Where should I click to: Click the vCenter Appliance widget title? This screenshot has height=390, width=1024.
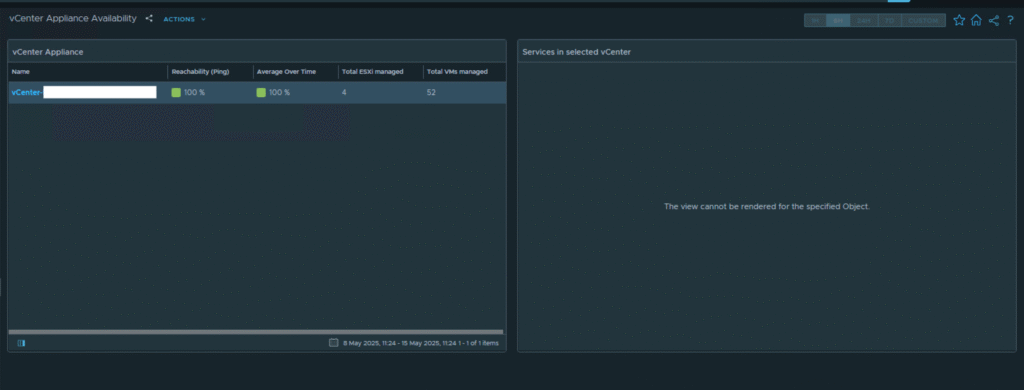tap(48, 52)
